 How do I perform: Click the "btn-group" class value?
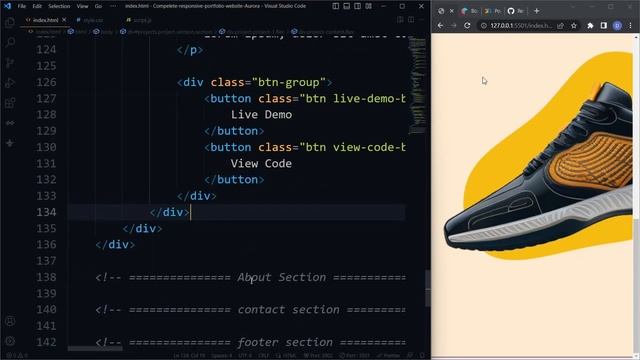click(289, 82)
